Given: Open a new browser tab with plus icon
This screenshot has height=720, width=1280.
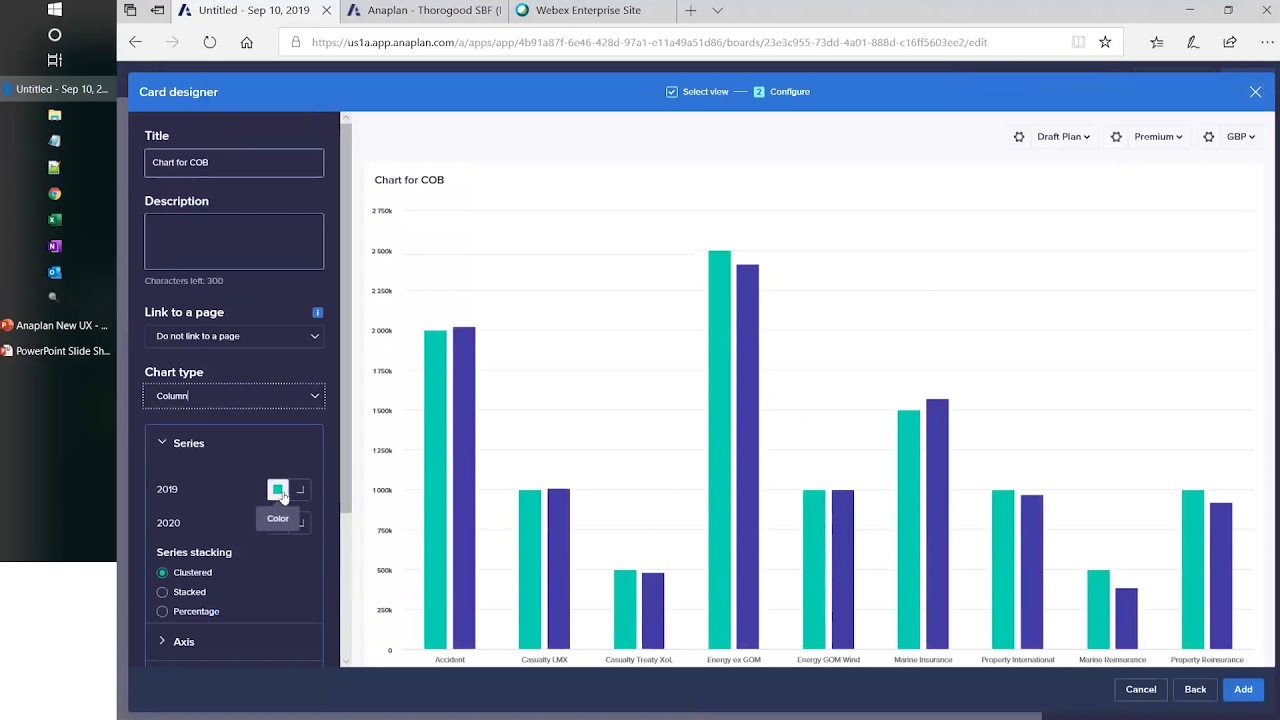Looking at the screenshot, I should click(690, 10).
